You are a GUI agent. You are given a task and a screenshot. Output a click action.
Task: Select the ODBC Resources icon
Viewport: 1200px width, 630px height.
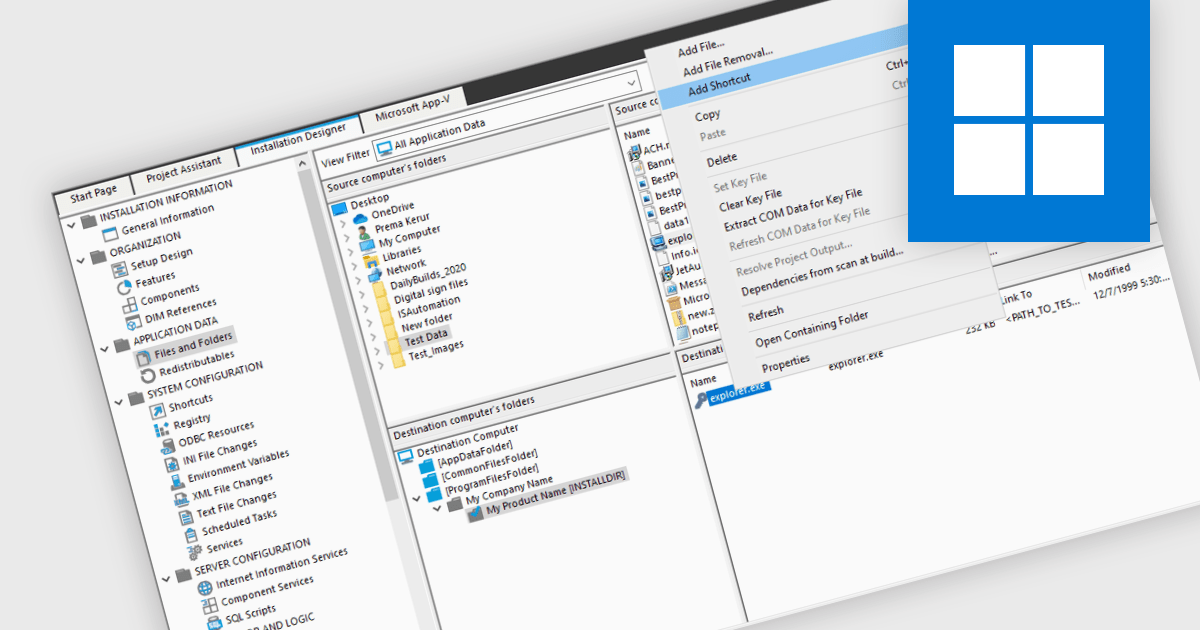coord(166,447)
